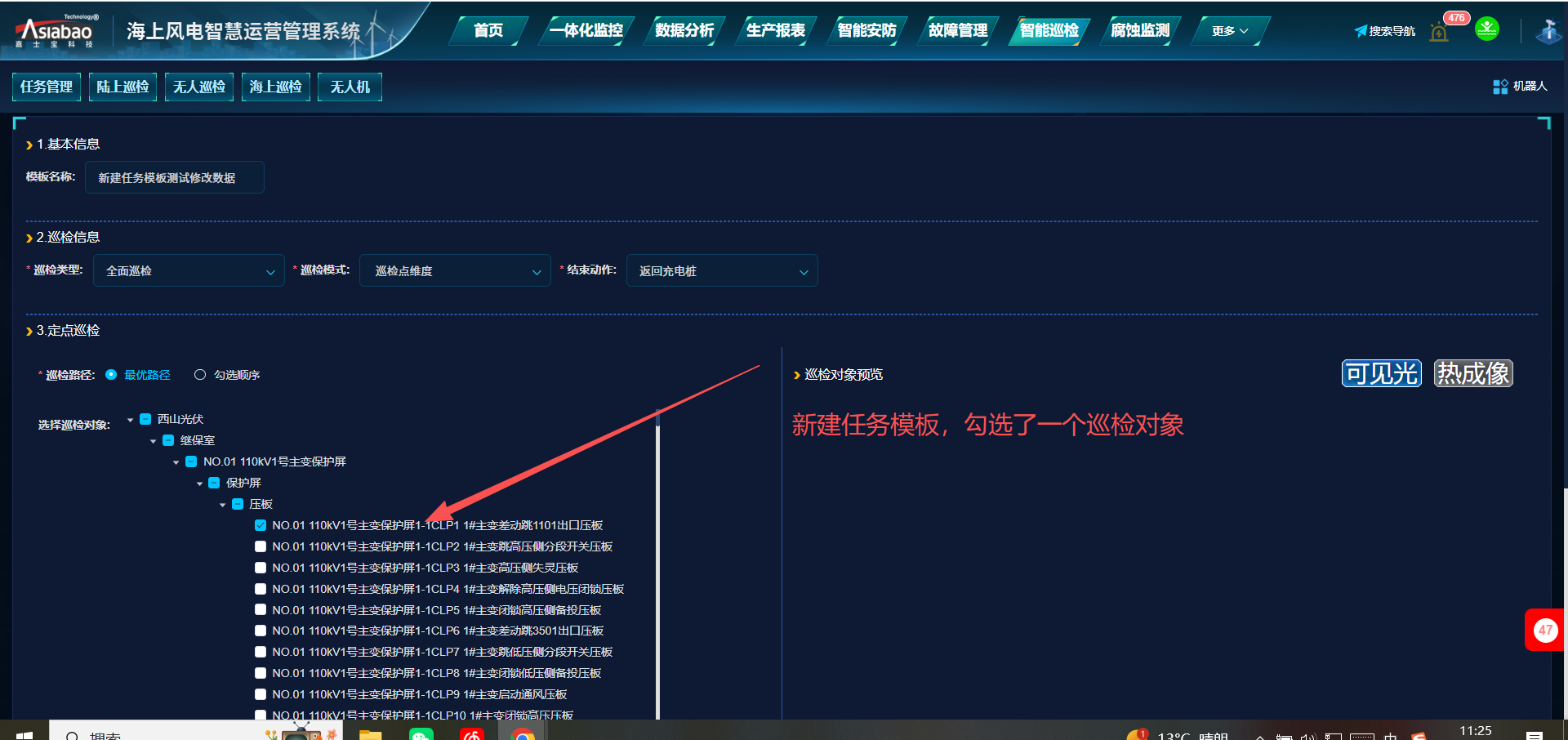Click the red floating 47 badge
Viewport: 1568px width, 740px height.
1545,630
